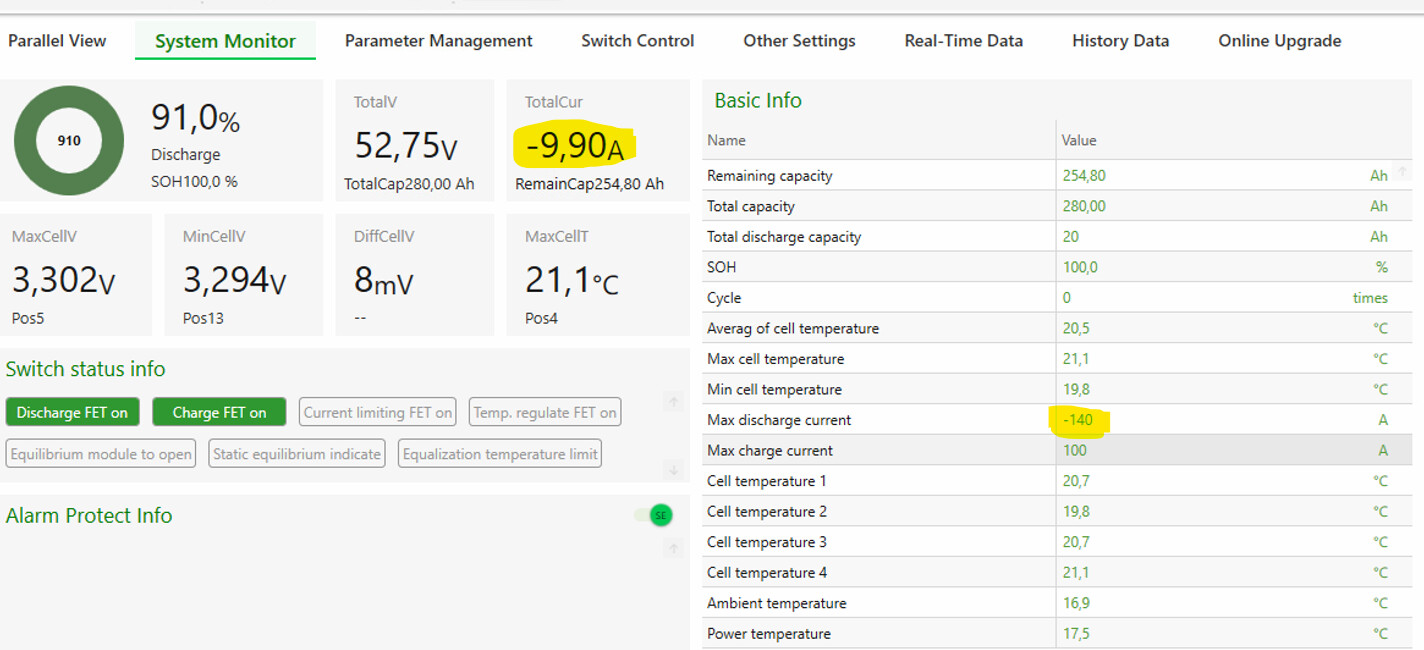Click the down arrow in Switch status info

(674, 469)
